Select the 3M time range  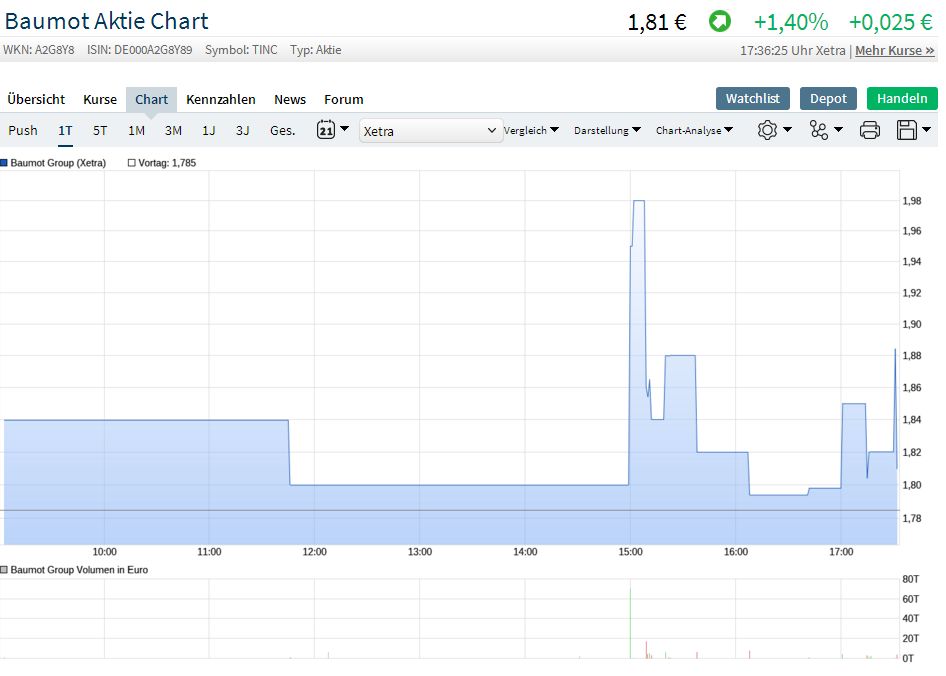[x=173, y=130]
